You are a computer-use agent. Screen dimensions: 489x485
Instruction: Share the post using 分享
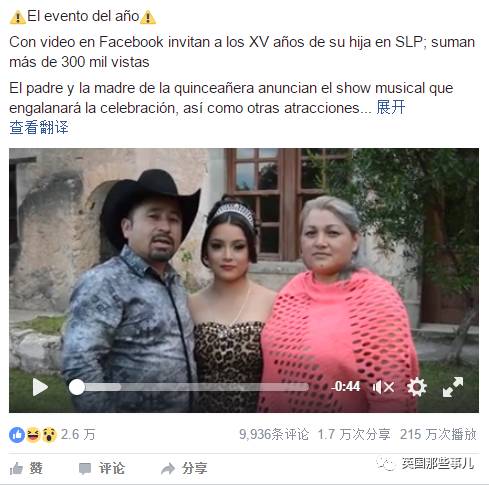pyautogui.click(x=184, y=468)
